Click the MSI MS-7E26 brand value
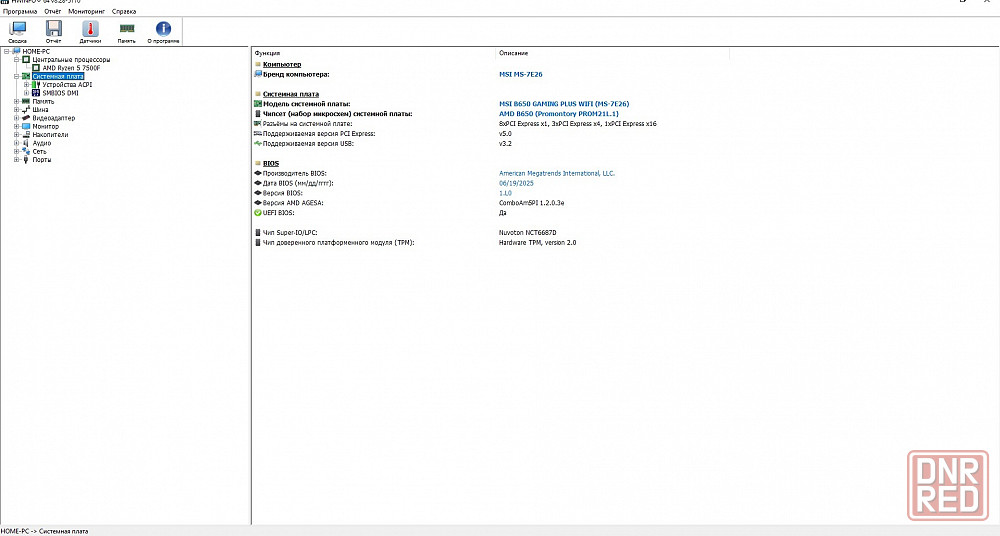Image resolution: width=1000 pixels, height=536 pixels. (x=520, y=74)
